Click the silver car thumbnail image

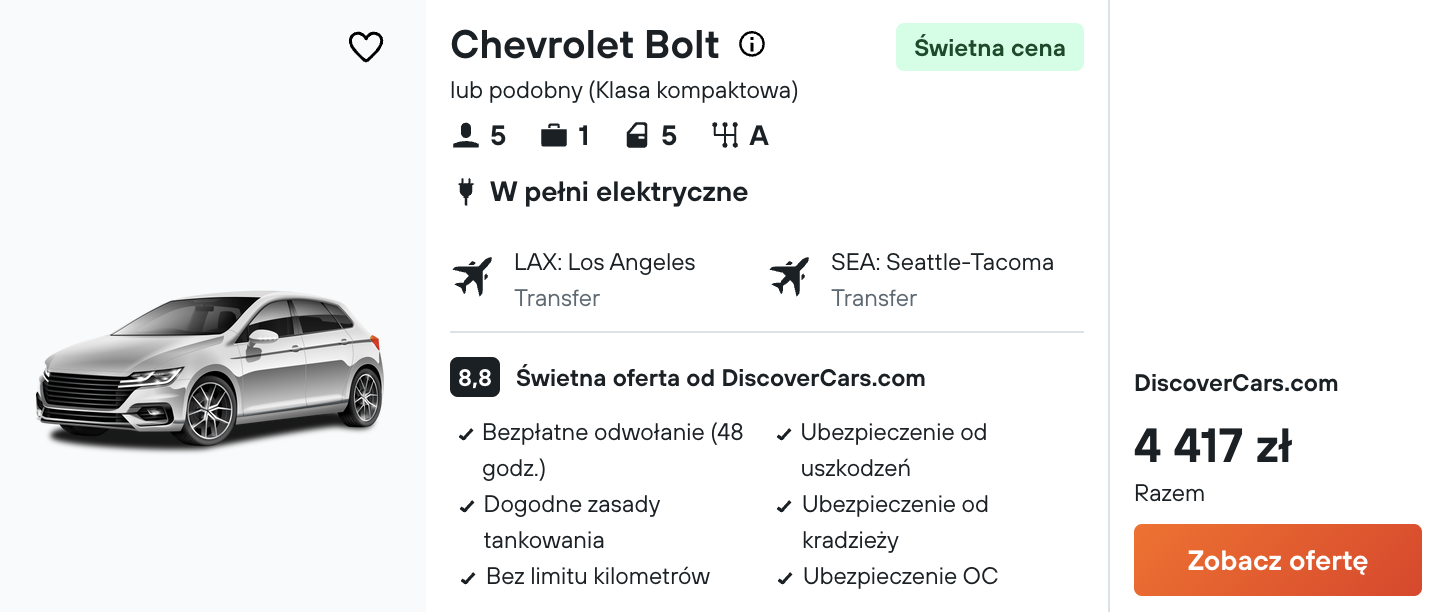click(x=210, y=368)
